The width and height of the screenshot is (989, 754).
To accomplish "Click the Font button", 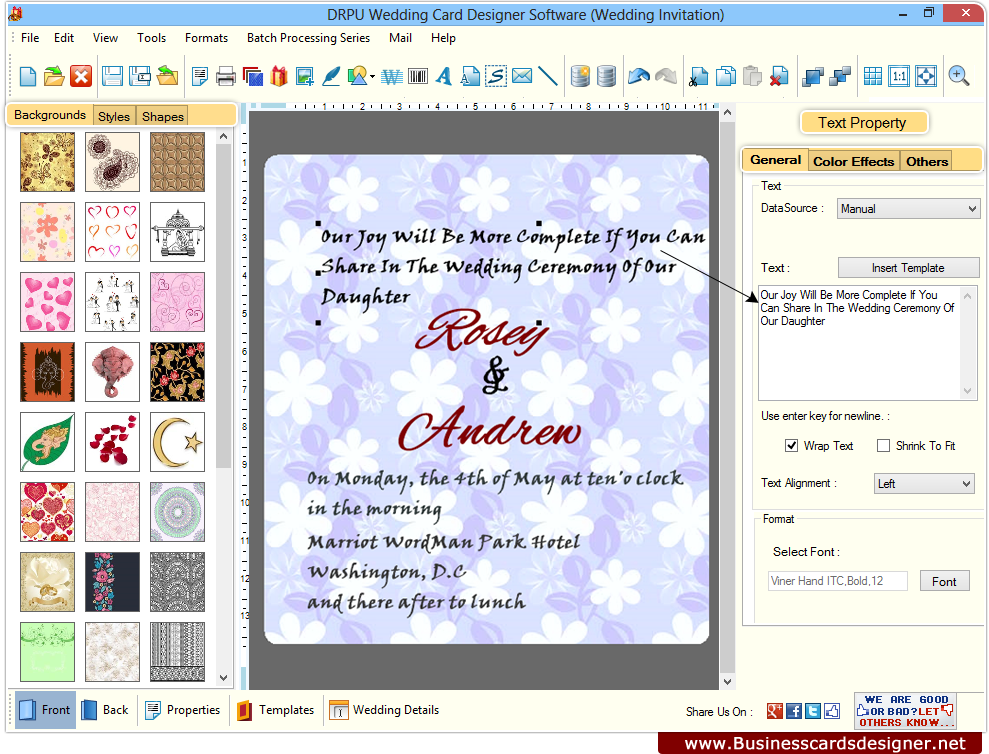I will tap(944, 581).
